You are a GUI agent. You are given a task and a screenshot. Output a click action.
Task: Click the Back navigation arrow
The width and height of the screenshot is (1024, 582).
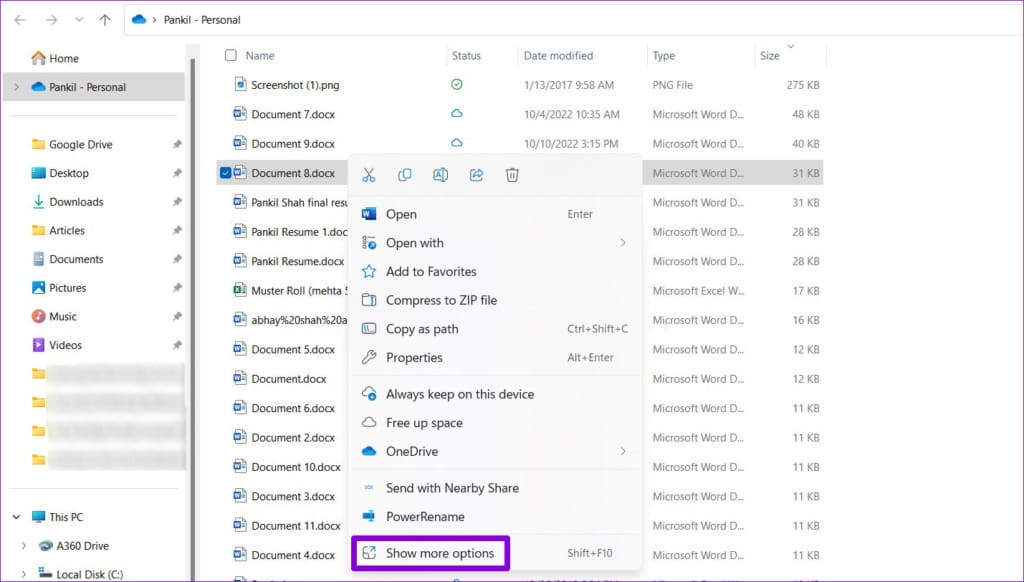coord(20,20)
